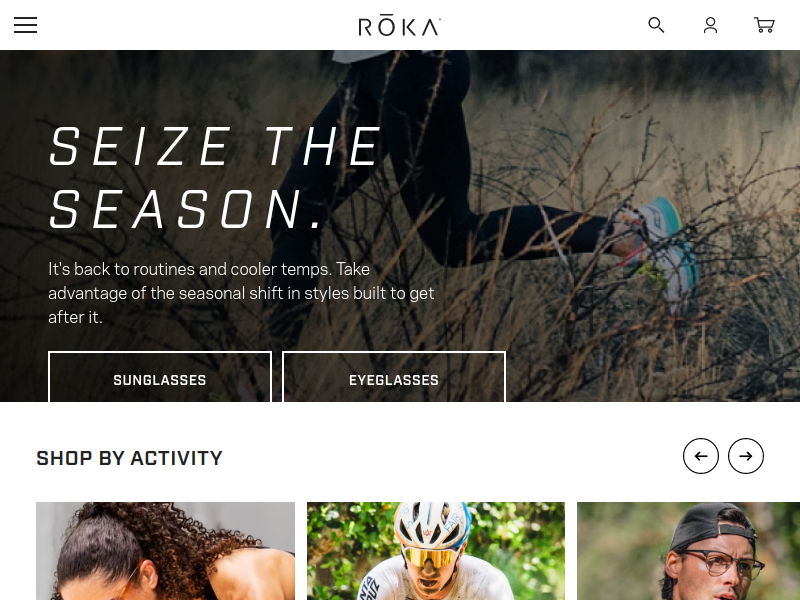The width and height of the screenshot is (800, 600).
Task: Select the Shop By Activity heading
Action: pos(130,458)
